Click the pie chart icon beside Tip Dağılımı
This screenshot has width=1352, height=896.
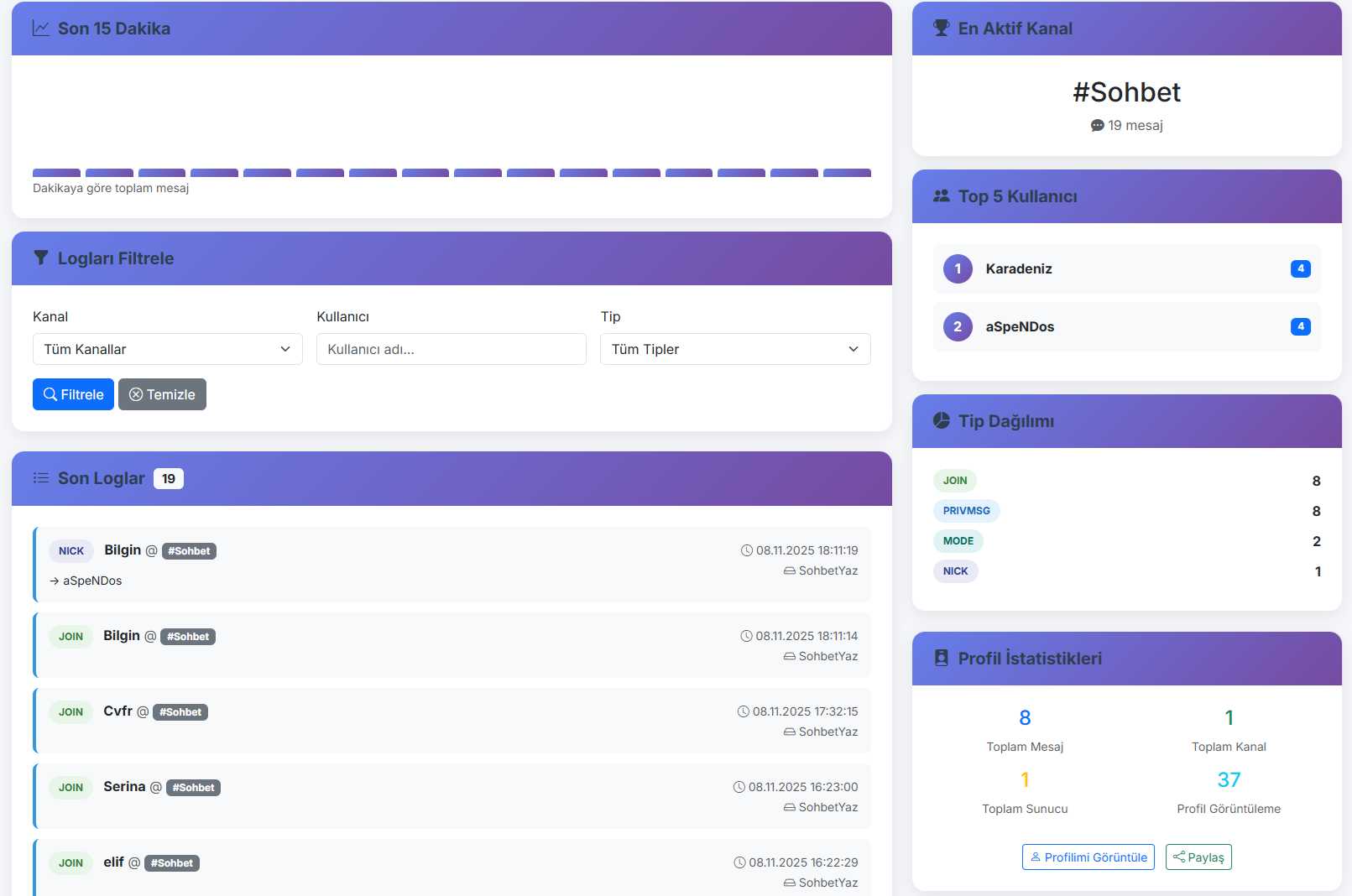[x=941, y=421]
